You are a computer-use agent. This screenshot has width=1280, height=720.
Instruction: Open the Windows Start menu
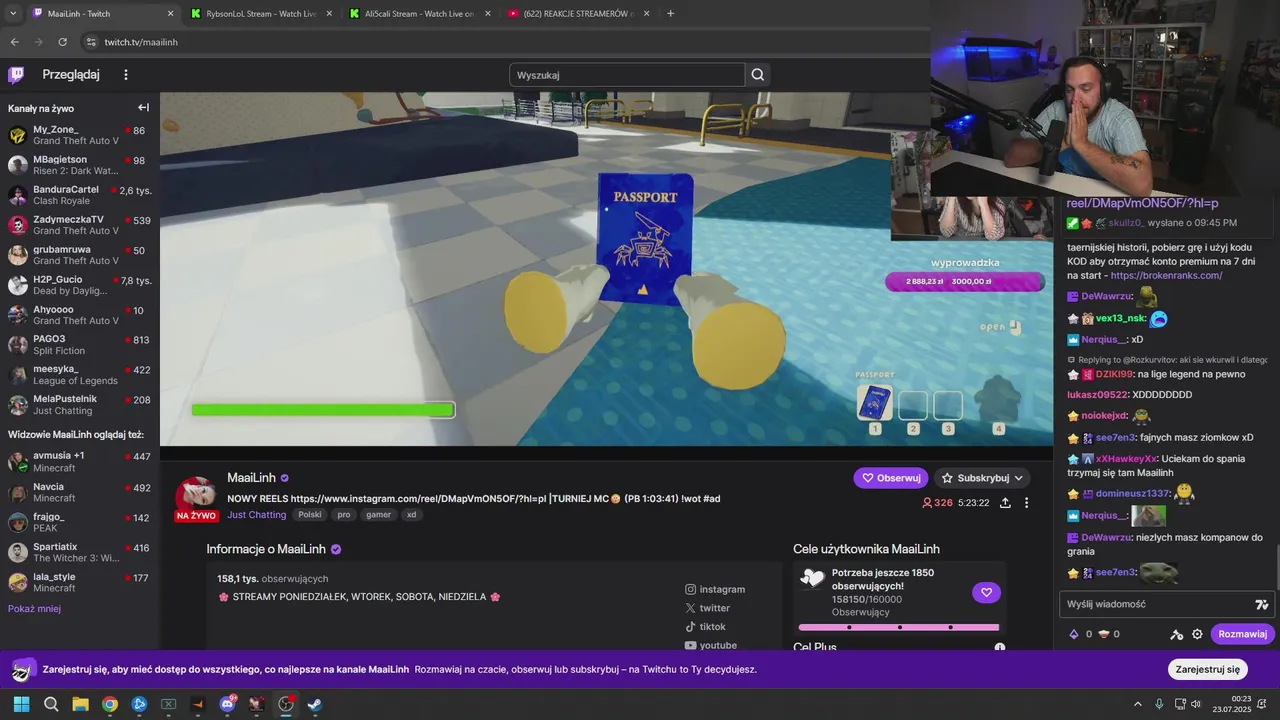(x=21, y=704)
